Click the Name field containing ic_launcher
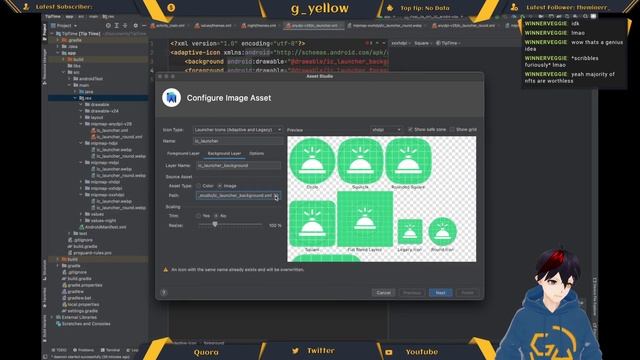Viewport: 640px width, 360px height. [238, 141]
